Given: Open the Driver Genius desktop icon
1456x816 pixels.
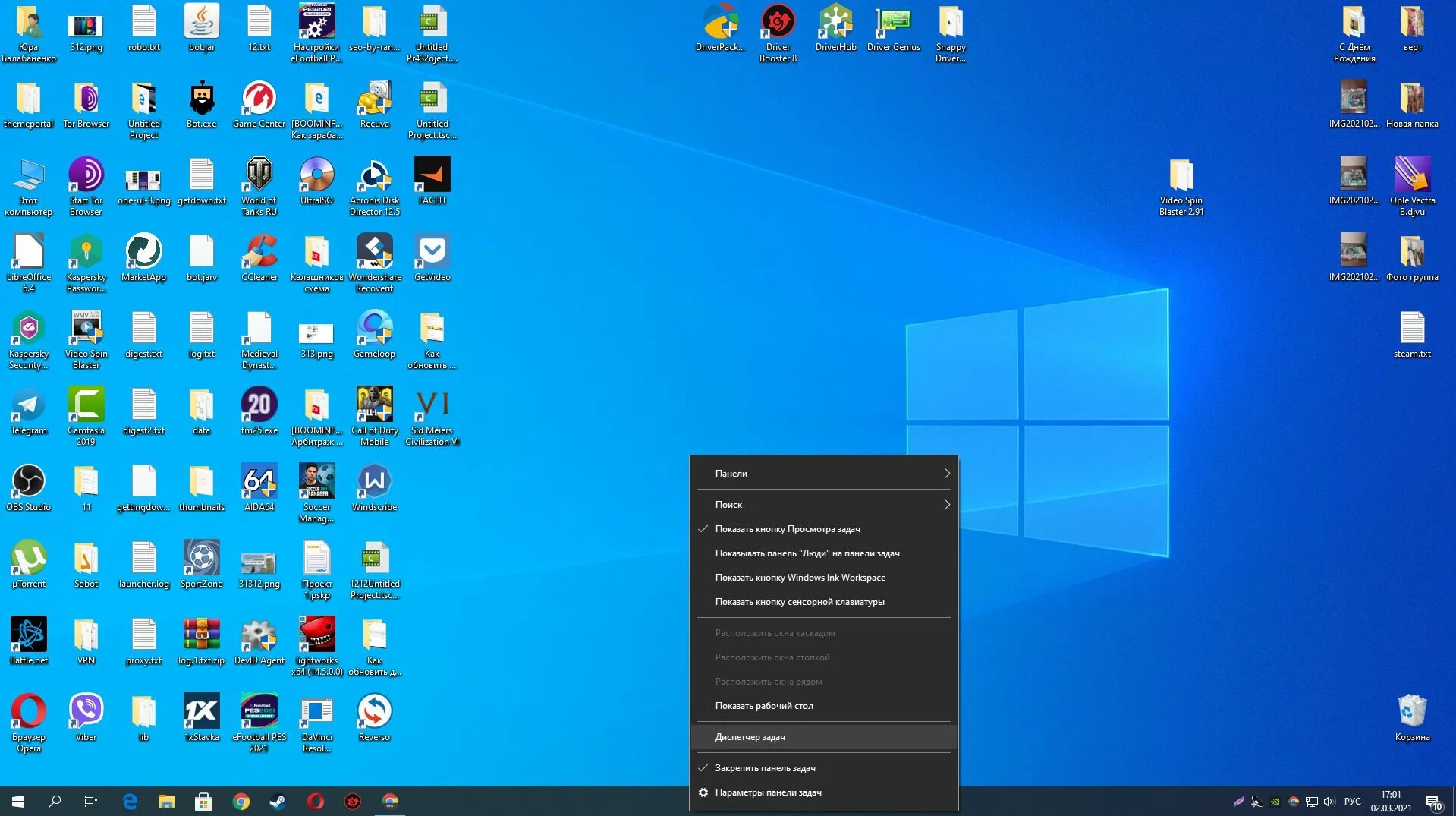Looking at the screenshot, I should pyautogui.click(x=893, y=28).
